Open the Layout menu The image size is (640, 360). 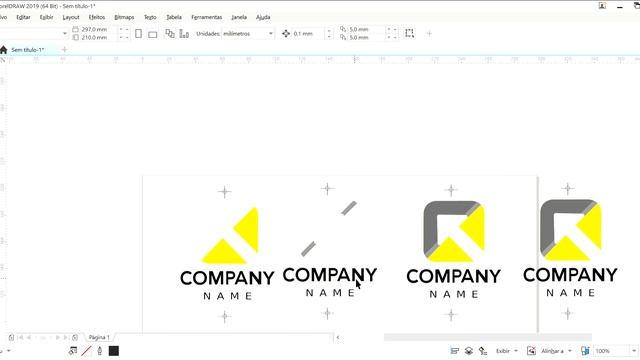71,17
